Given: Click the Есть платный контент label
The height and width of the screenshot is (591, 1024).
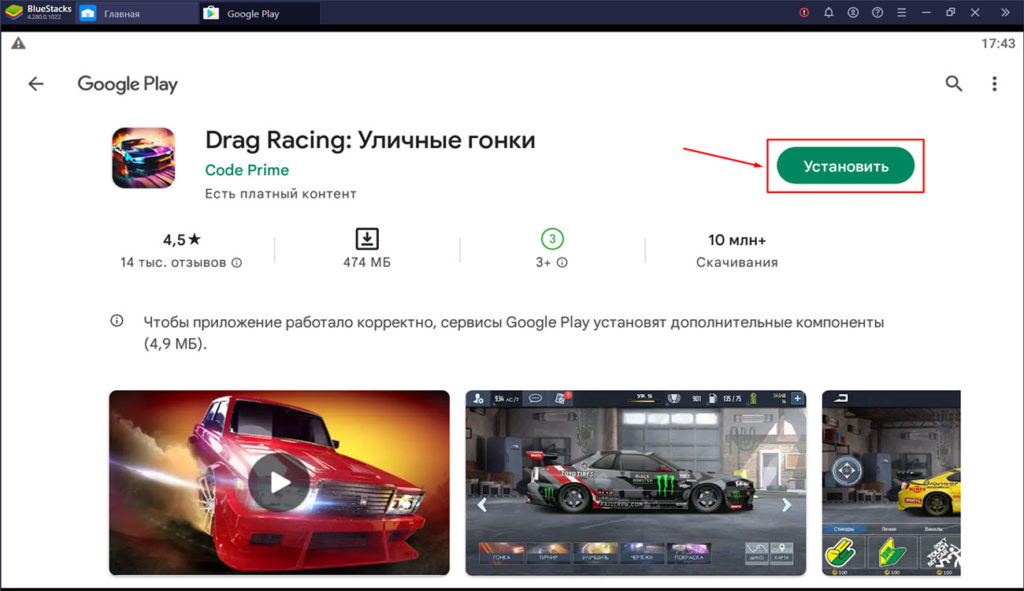Looking at the screenshot, I should (x=281, y=194).
